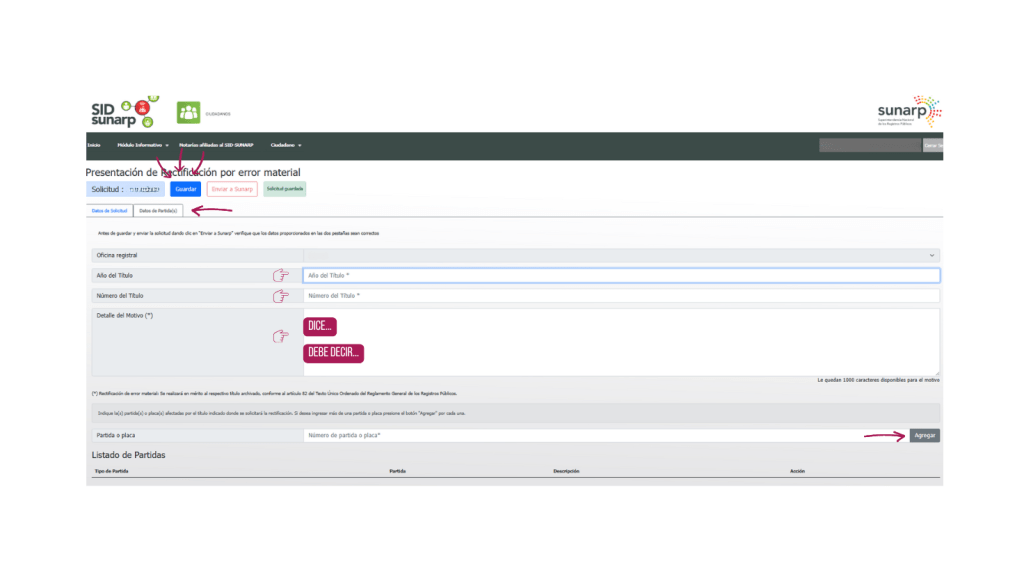Click the blue Guardar button
Image resolution: width=1024 pixels, height=579 pixels.
coord(185,189)
